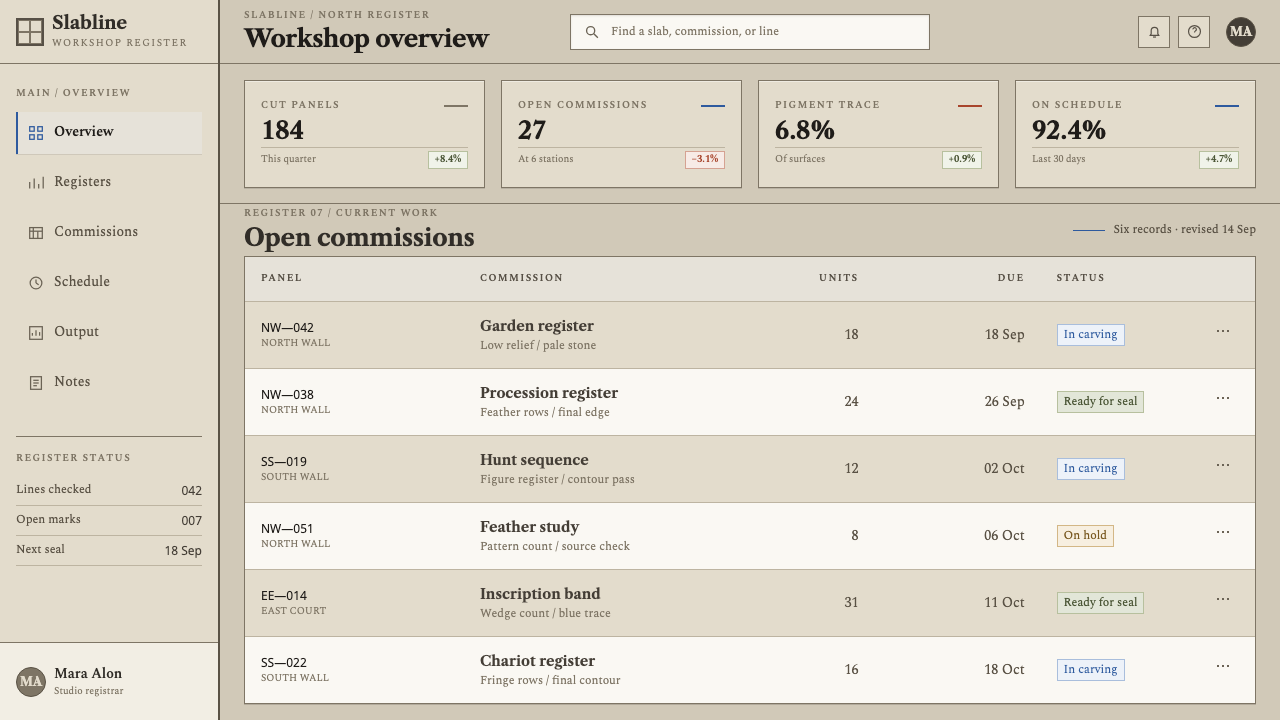Screen dimensions: 1280x720
Task: Click the Next seal 18 Sep entry
Action: pos(109,550)
